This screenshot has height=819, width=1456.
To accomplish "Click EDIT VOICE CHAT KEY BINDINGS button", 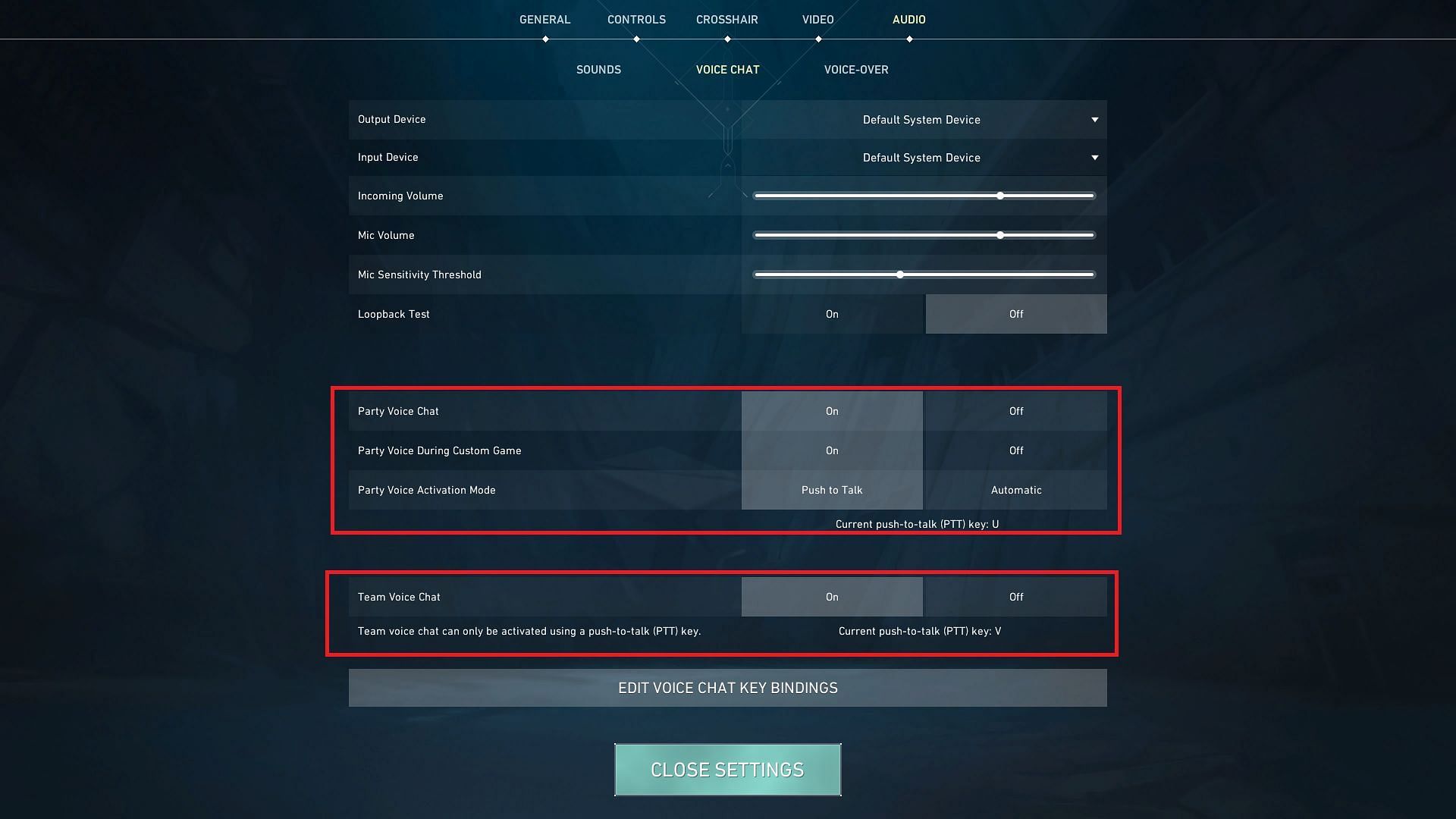I will (x=727, y=687).
